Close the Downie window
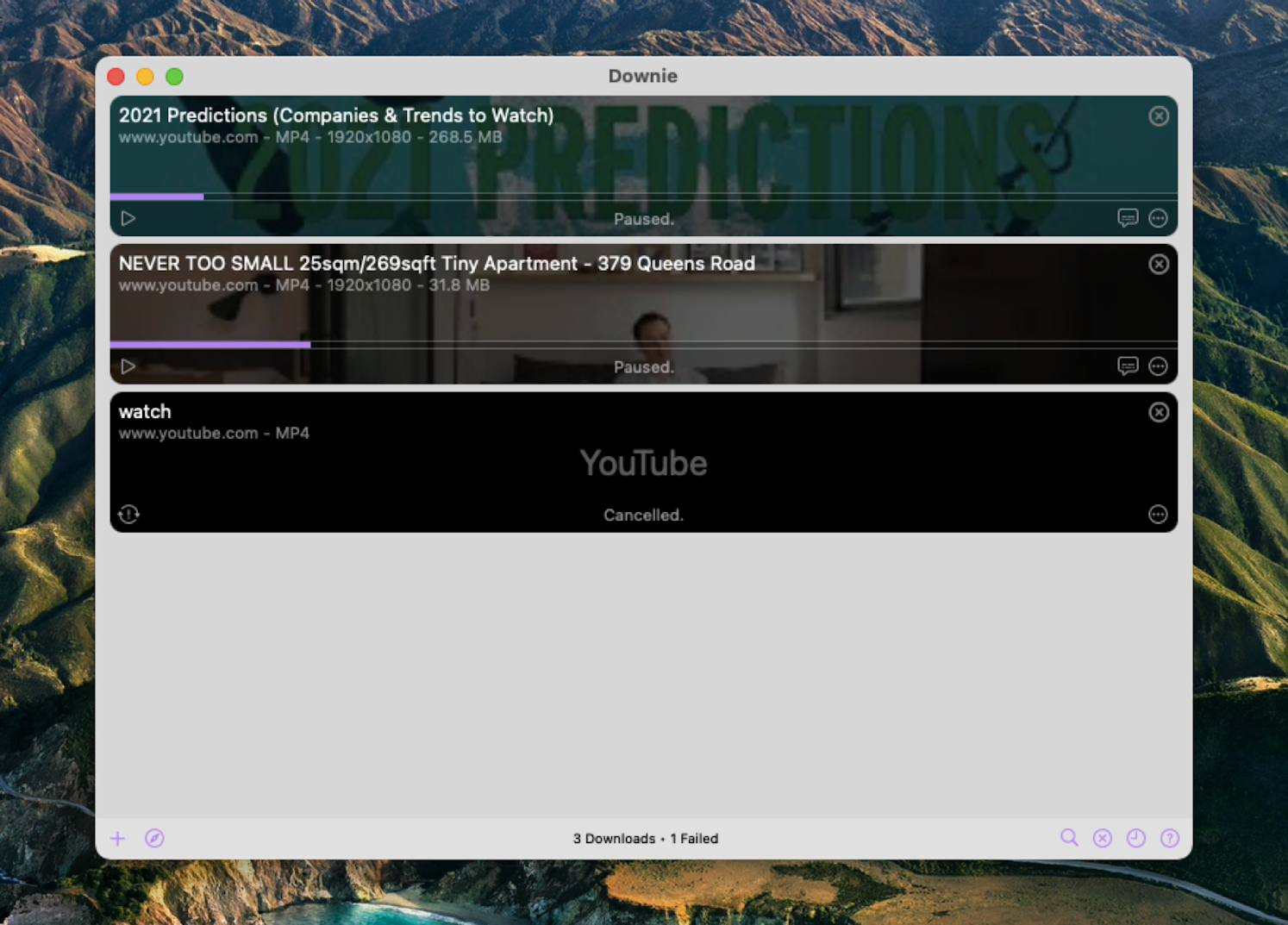 coord(116,77)
